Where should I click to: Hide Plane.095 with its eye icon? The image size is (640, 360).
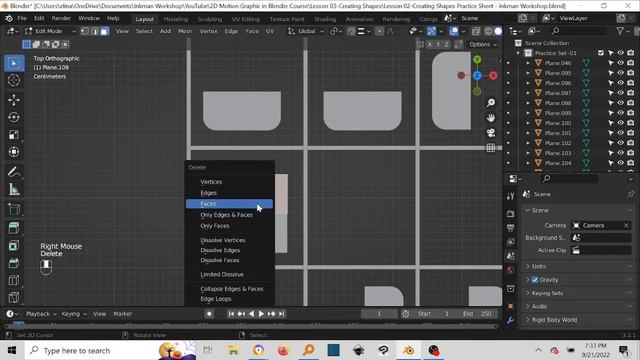[620, 73]
